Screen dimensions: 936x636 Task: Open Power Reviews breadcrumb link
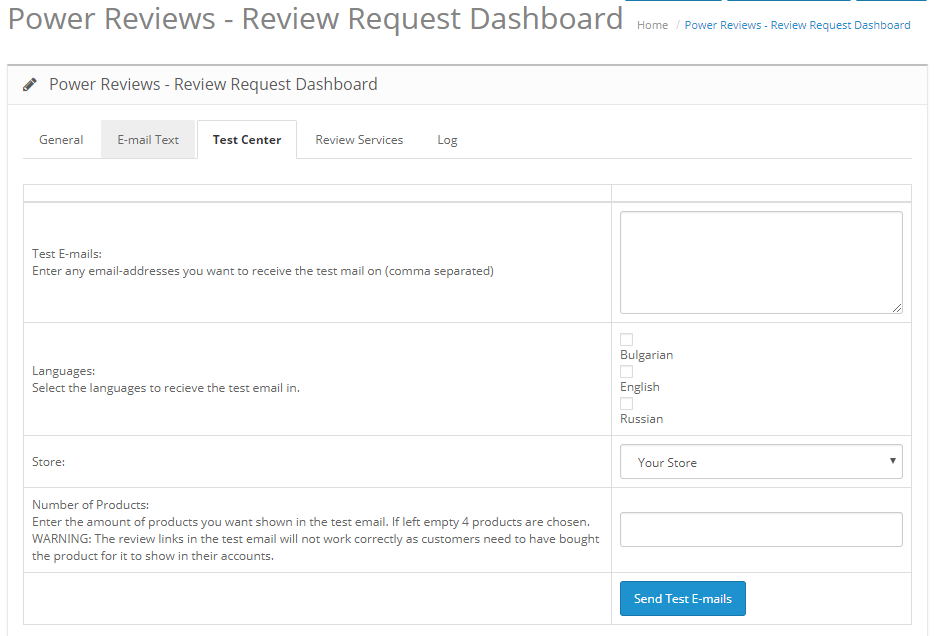797,25
